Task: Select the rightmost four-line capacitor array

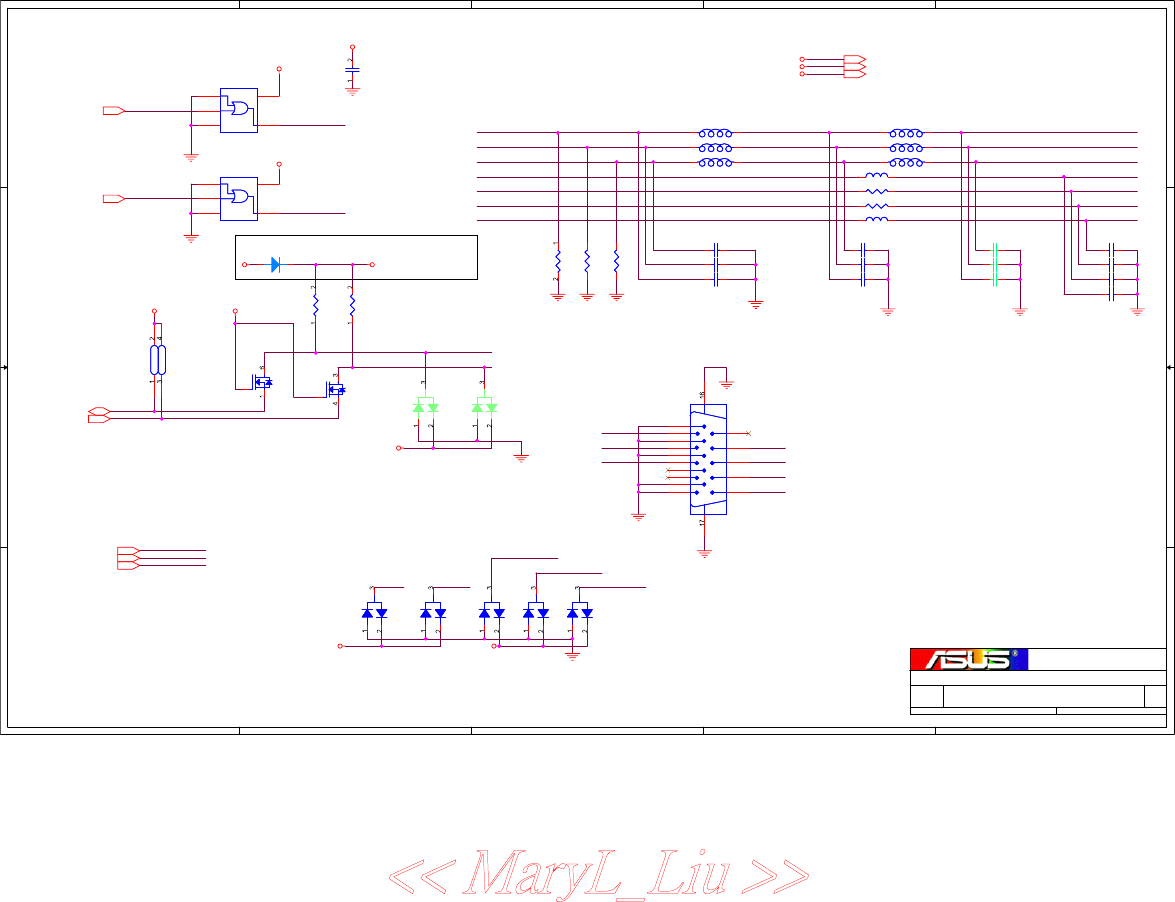Action: click(x=1111, y=271)
